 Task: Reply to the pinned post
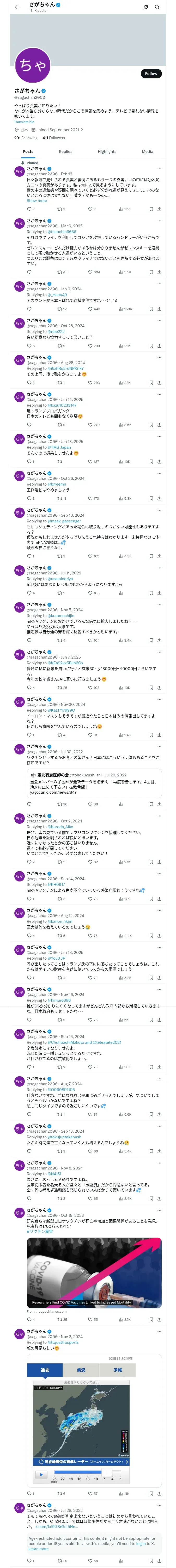(30, 209)
